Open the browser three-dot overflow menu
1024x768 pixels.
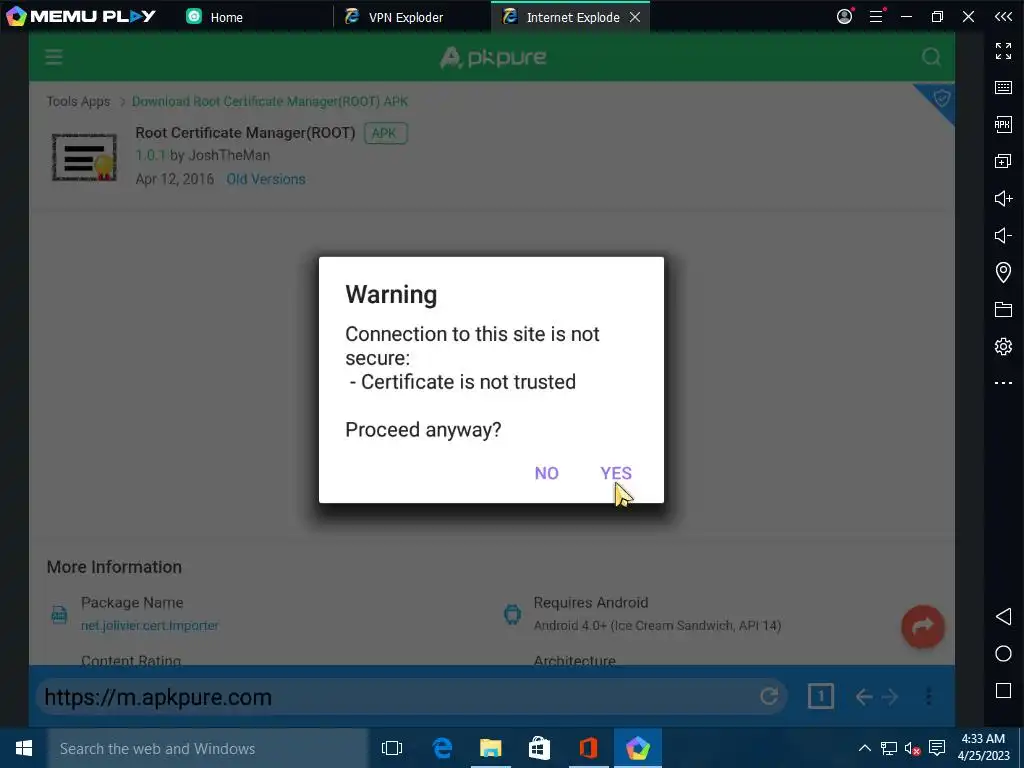[x=929, y=697]
